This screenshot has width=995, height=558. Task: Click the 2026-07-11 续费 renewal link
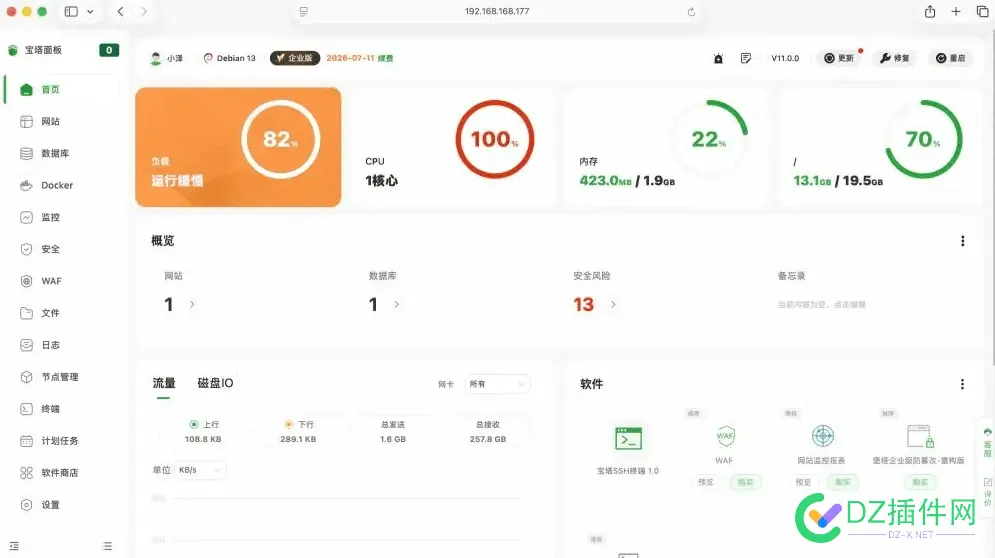point(360,58)
